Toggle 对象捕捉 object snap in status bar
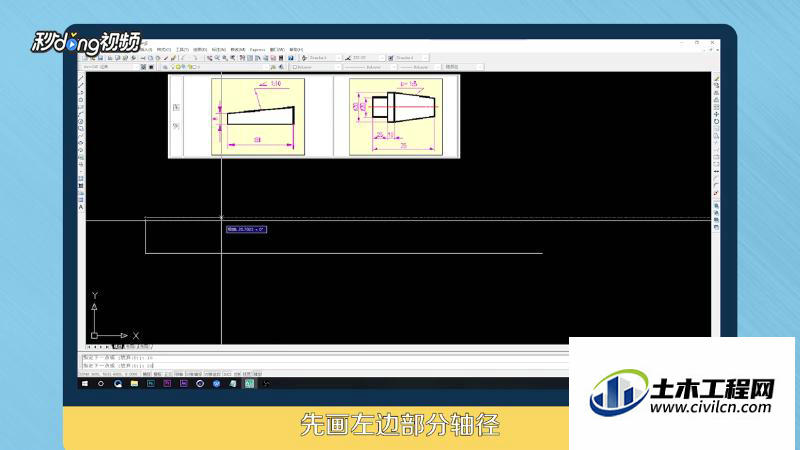 (x=193, y=374)
